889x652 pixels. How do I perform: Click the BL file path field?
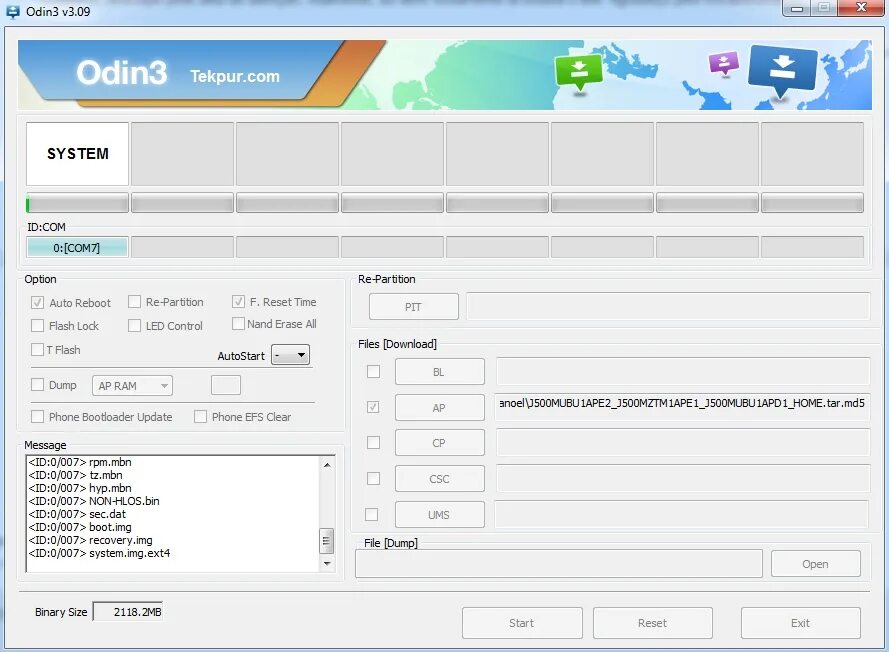(x=683, y=371)
